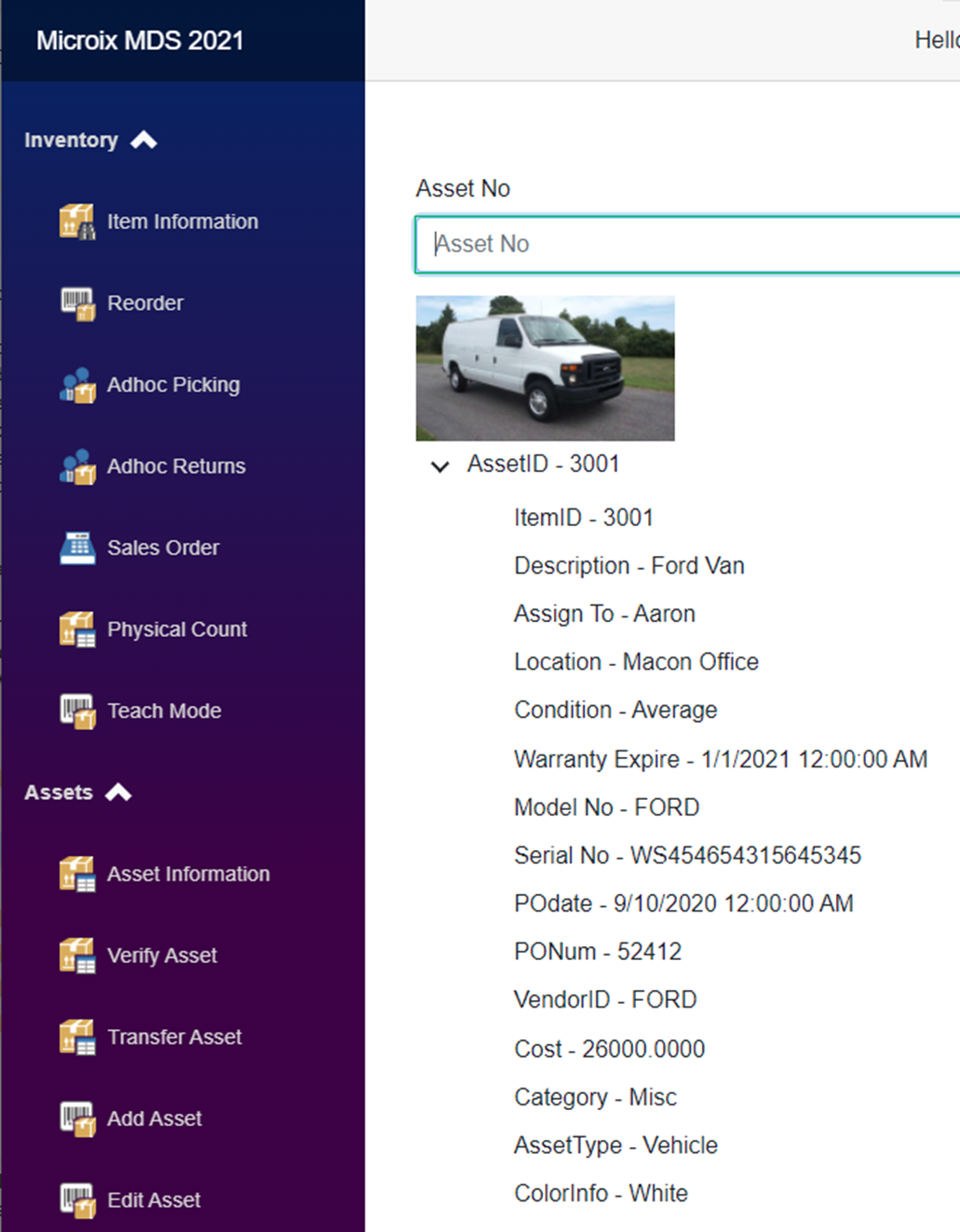Click the Adhoc Picking icon
The width and height of the screenshot is (960, 1232).
click(77, 385)
